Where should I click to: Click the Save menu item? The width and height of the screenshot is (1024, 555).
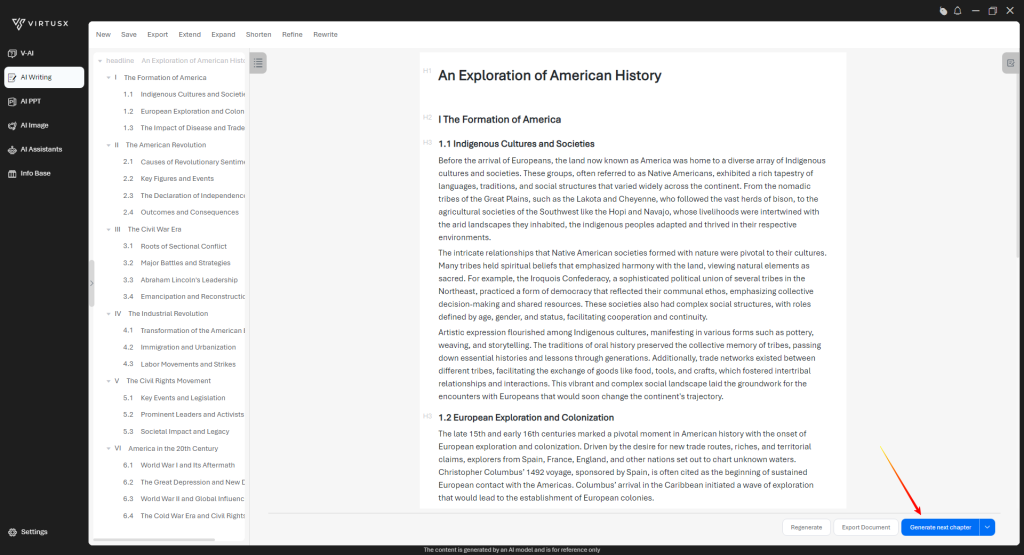click(x=129, y=35)
